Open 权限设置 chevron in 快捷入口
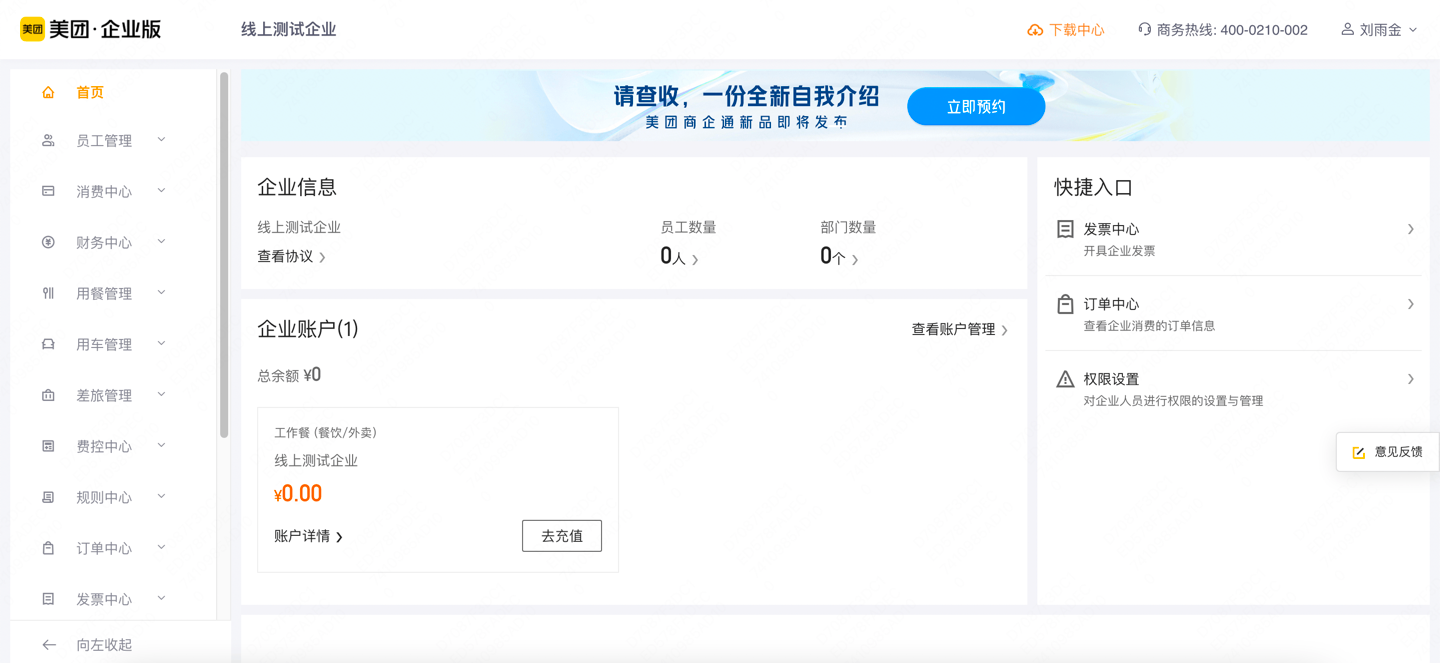Viewport: 1440px width, 663px height. click(x=1411, y=379)
